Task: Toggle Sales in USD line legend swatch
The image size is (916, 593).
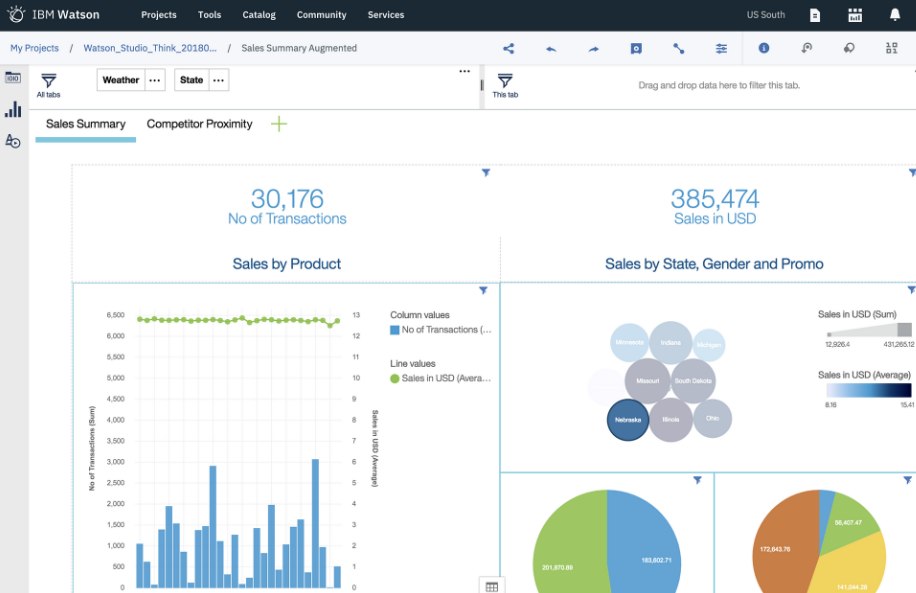Action: point(395,379)
